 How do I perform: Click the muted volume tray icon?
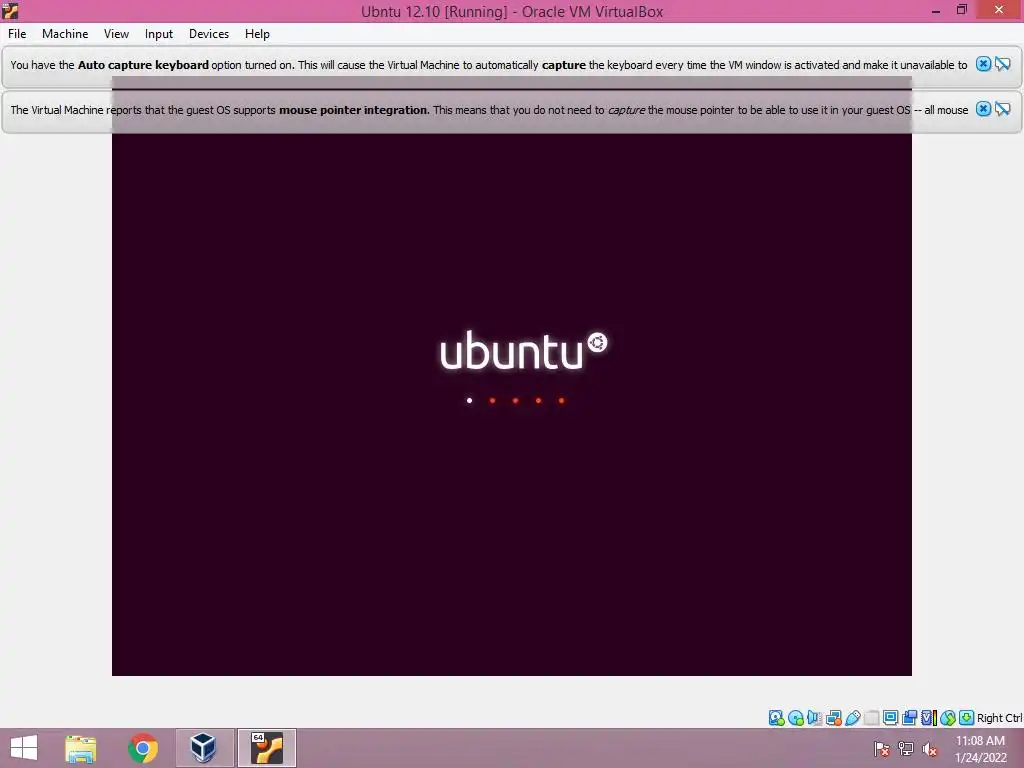pos(929,749)
